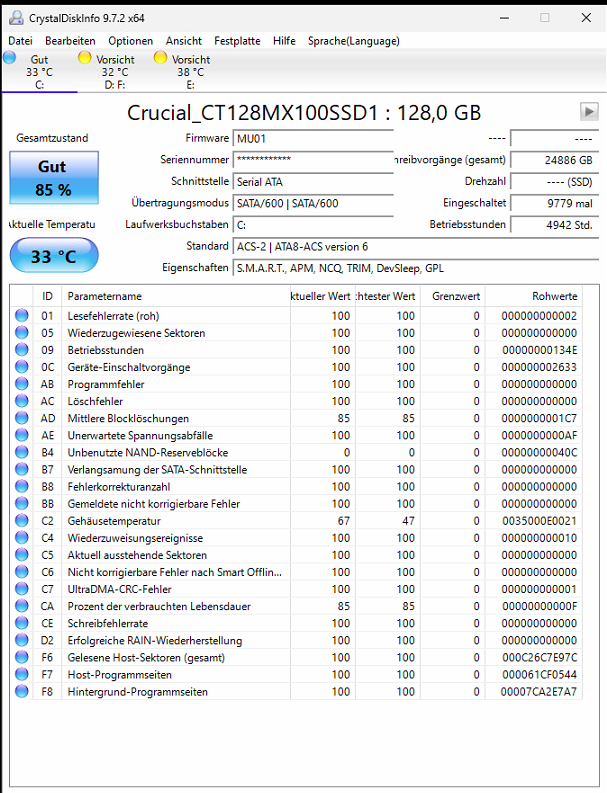This screenshot has height=793, width=607.
Task: Click the yellow status orb for drive D: F:
Action: point(84,58)
